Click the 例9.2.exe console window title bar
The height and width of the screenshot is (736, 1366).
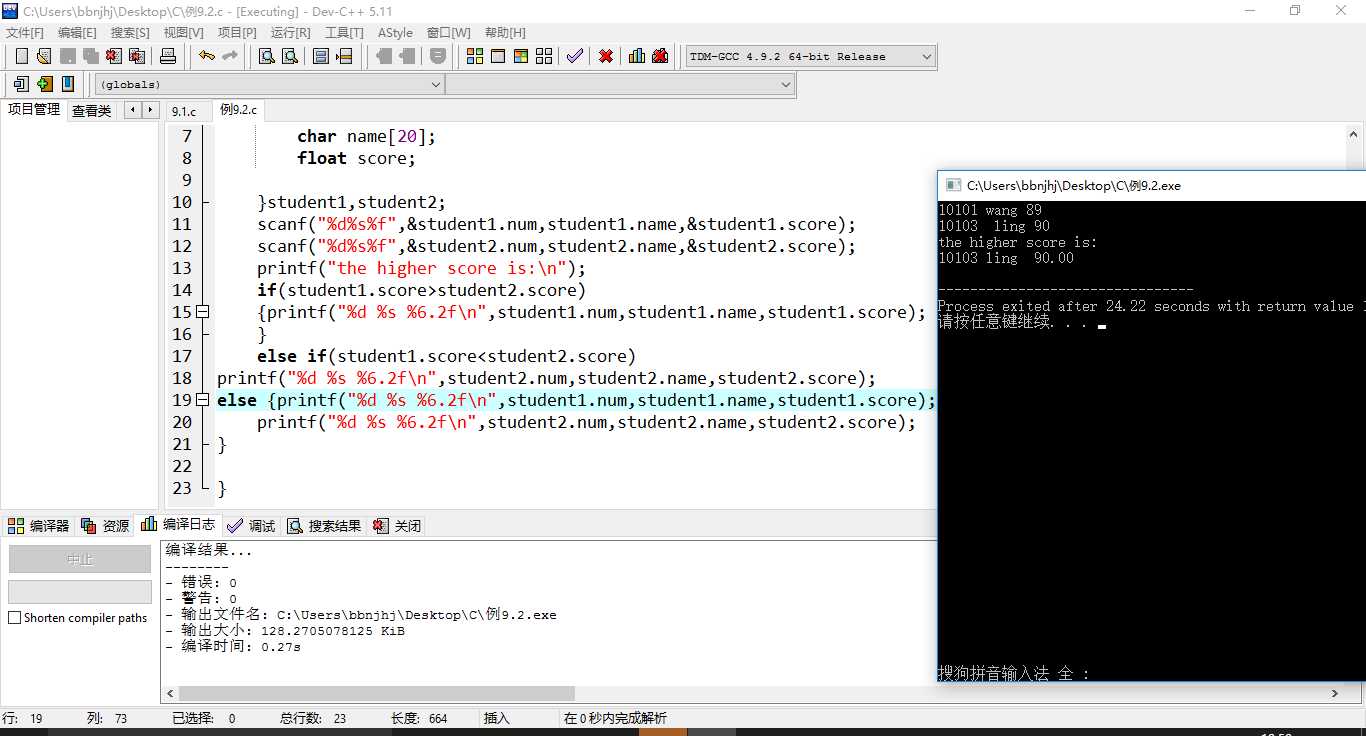tap(1151, 185)
